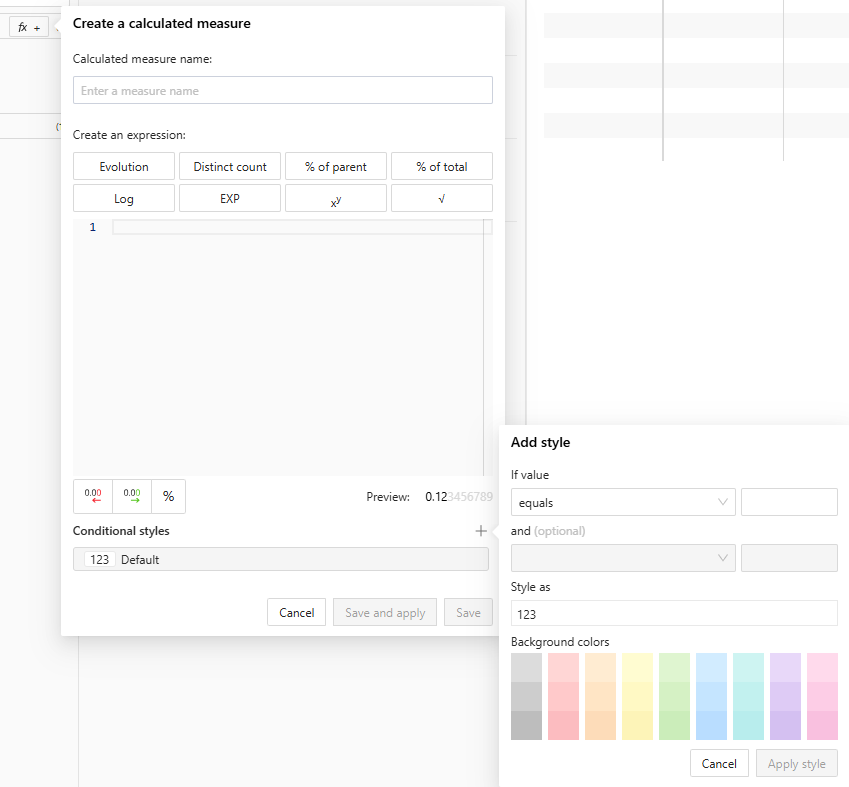Screen dimensions: 849x787
Task: Click the fx add calculated measure icon
Action: pyautogui.click(x=29, y=28)
